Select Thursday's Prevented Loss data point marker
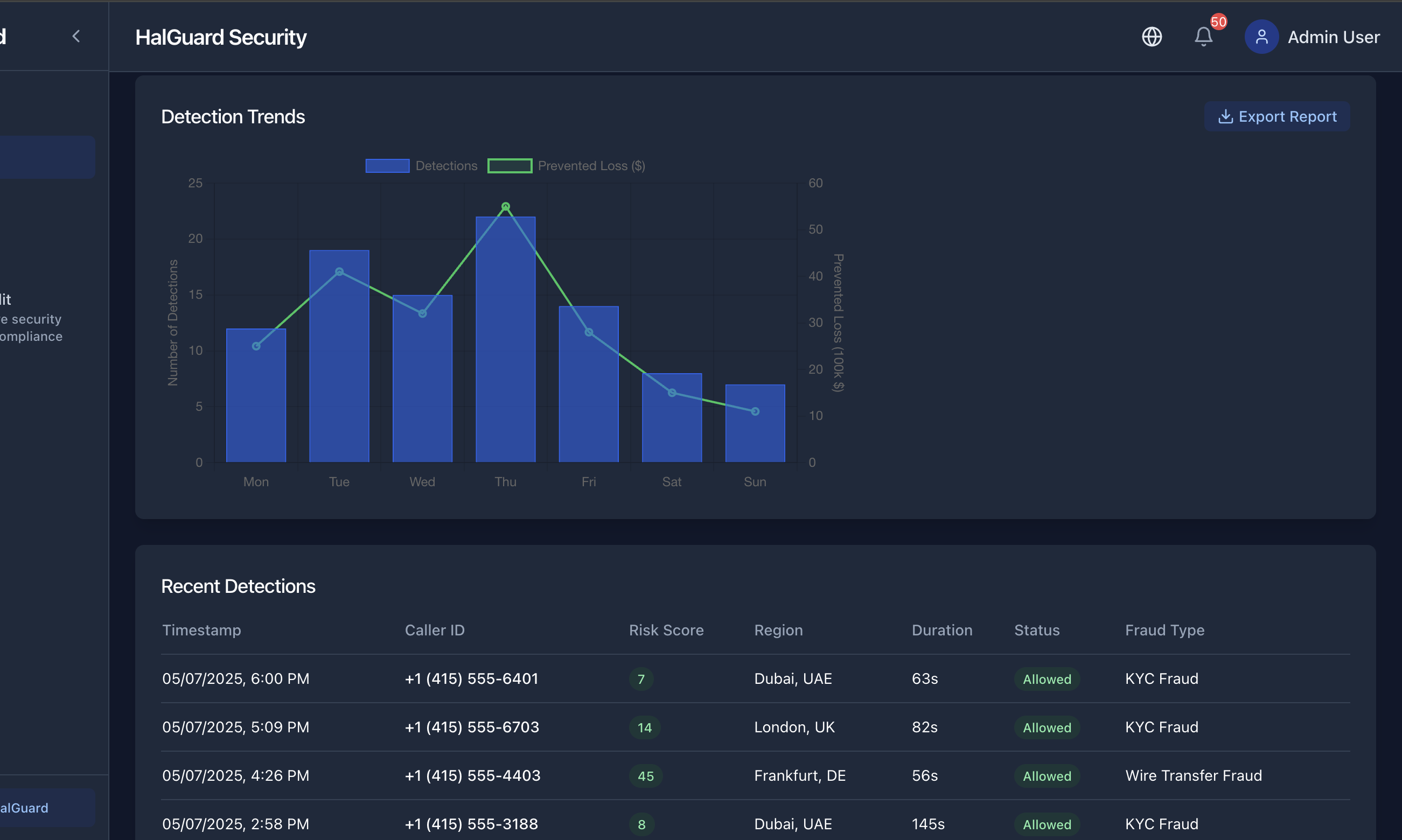 [x=505, y=206]
